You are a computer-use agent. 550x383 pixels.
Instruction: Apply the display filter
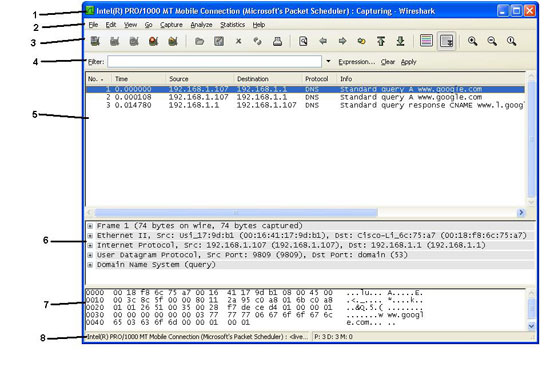tap(409, 62)
